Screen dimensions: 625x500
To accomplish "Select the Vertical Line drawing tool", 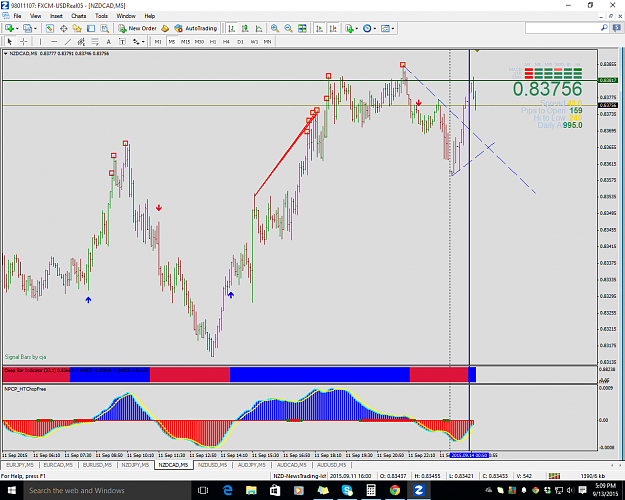I will 40,41.
